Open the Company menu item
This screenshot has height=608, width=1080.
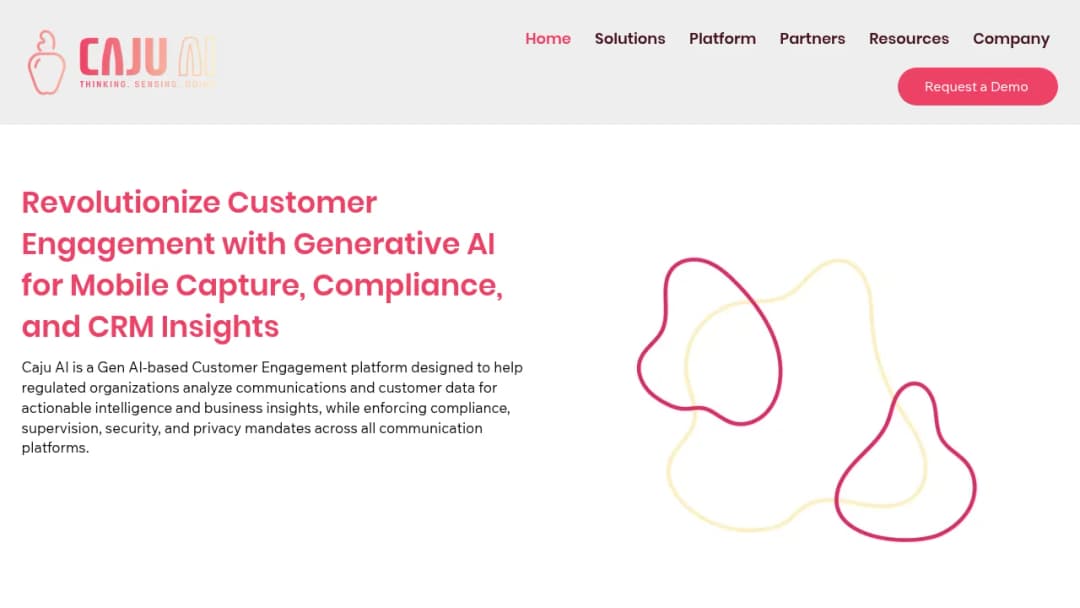coord(1011,39)
